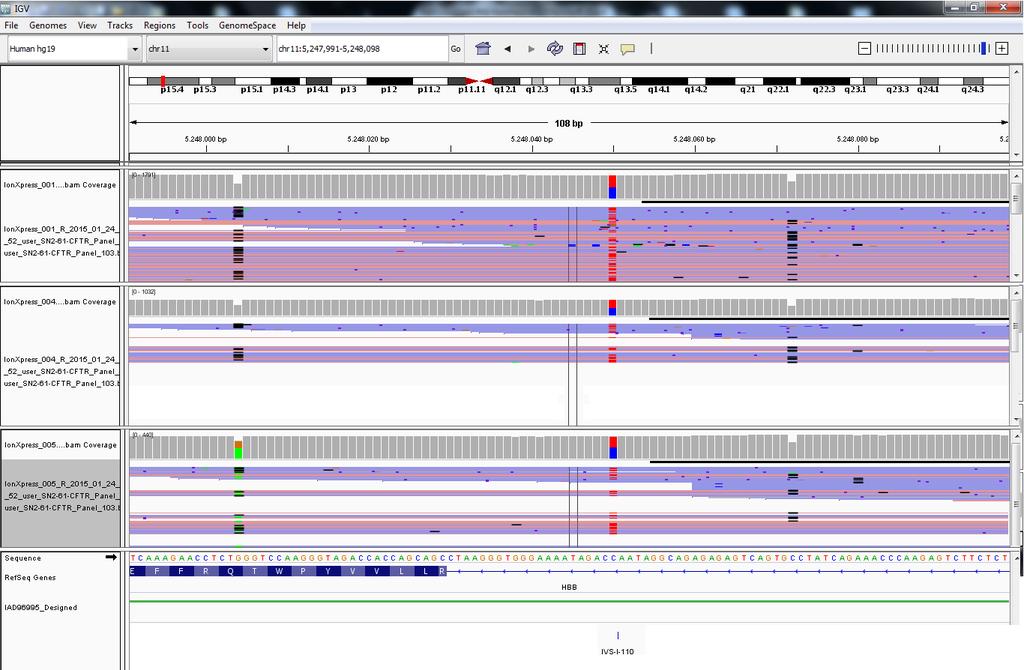Go forward with the right arrow icon
The height and width of the screenshot is (670, 1024).
pyautogui.click(x=531, y=49)
